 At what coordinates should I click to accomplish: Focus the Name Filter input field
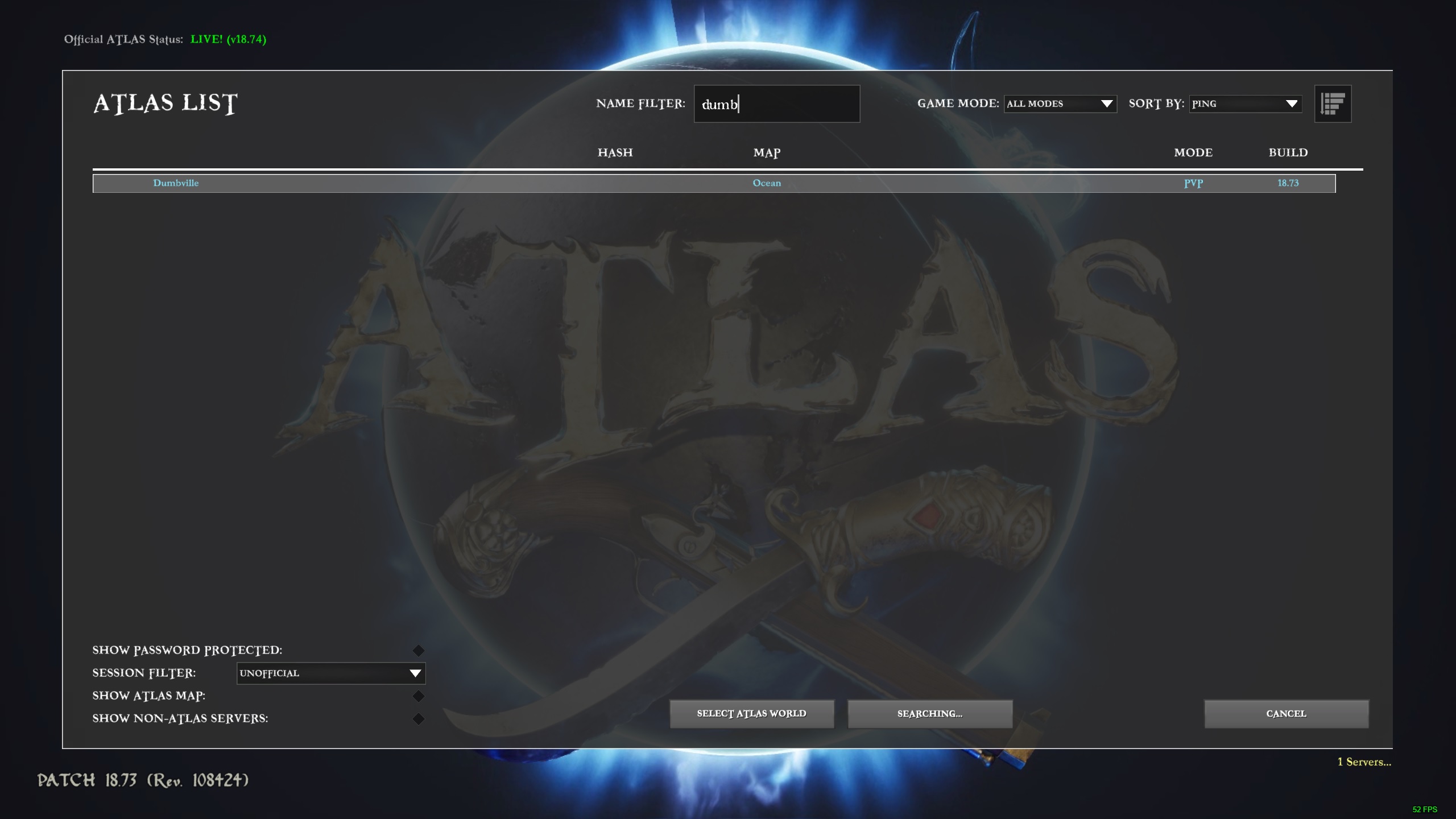click(777, 104)
